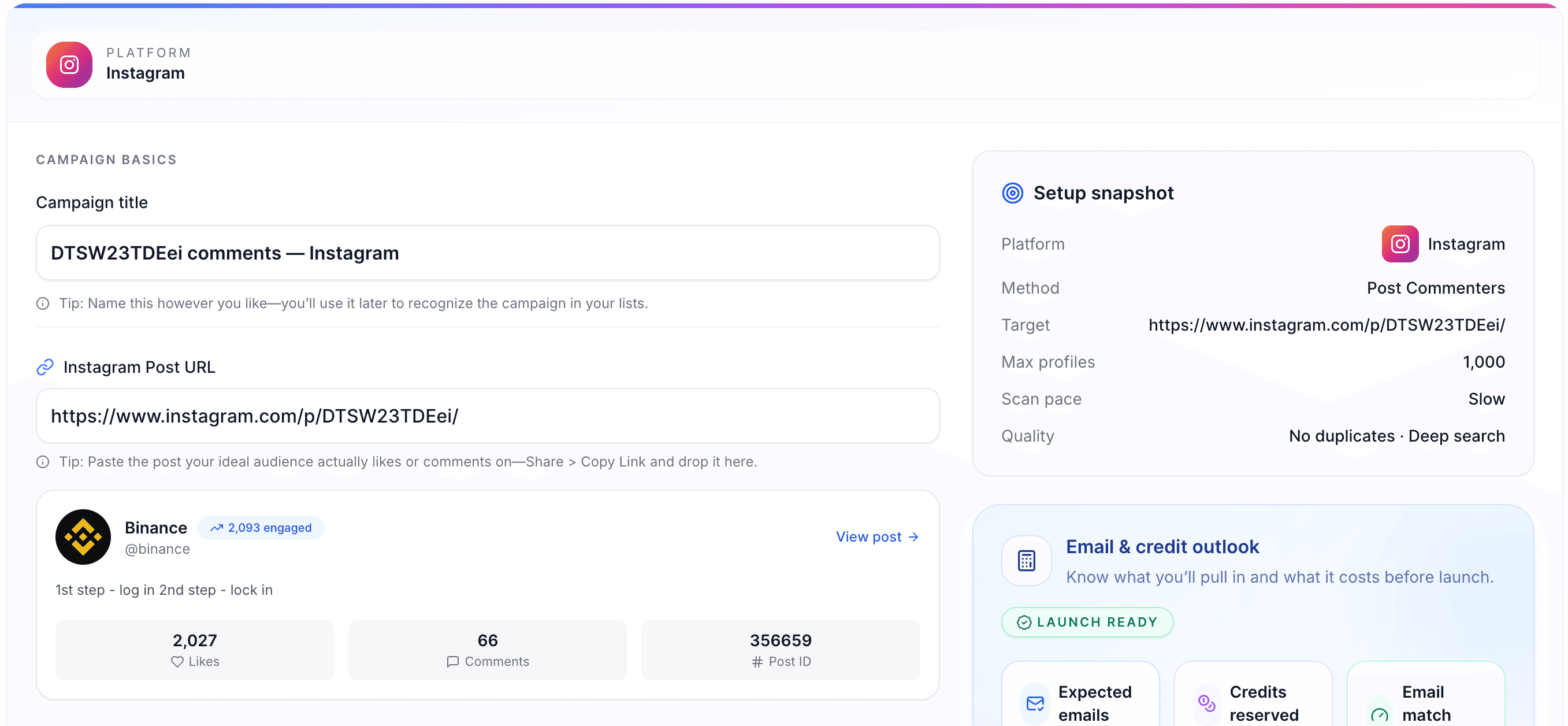Open the View post link
Image resolution: width=1568 pixels, height=726 pixels.
877,536
